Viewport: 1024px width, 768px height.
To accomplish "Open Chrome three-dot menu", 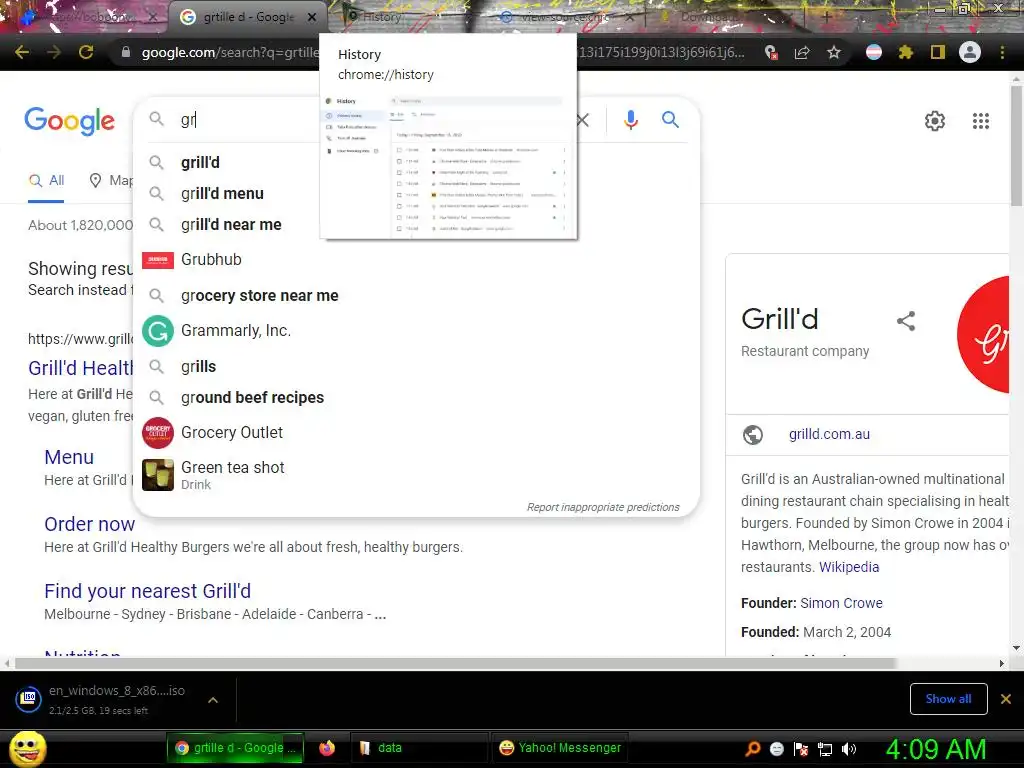I will click(x=1002, y=52).
